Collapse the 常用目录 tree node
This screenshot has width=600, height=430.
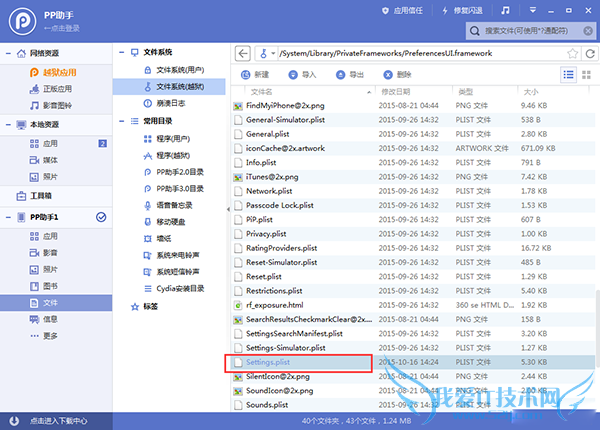[122, 121]
